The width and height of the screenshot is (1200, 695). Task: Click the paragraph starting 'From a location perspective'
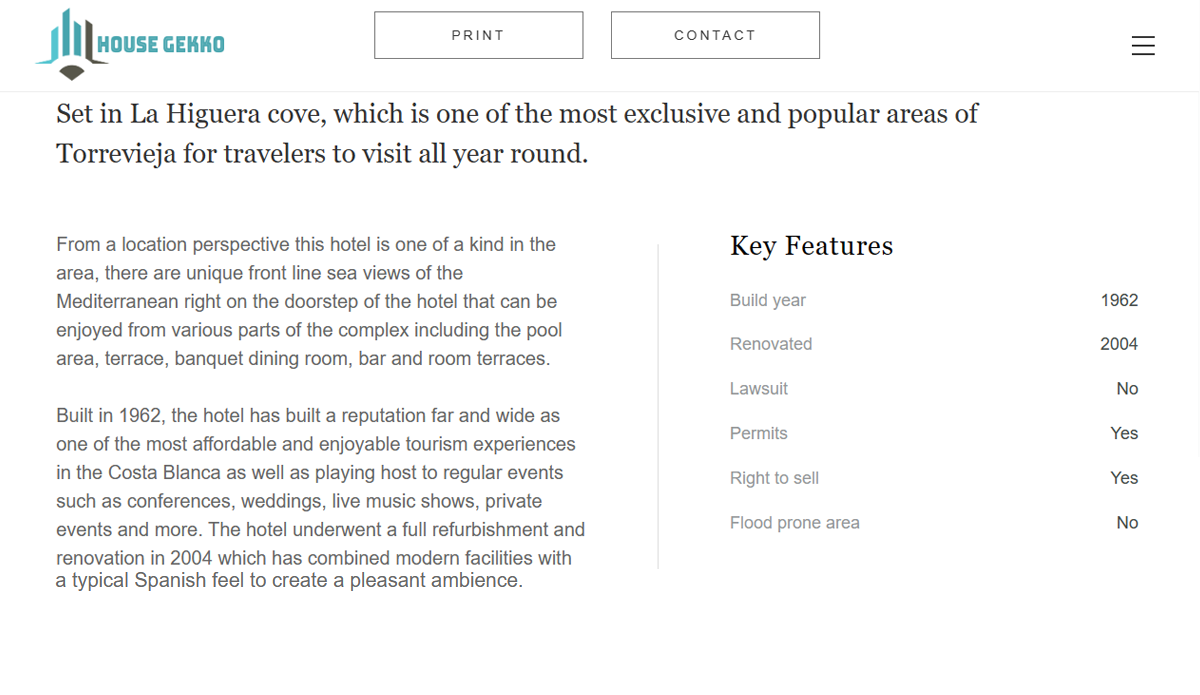pos(310,302)
